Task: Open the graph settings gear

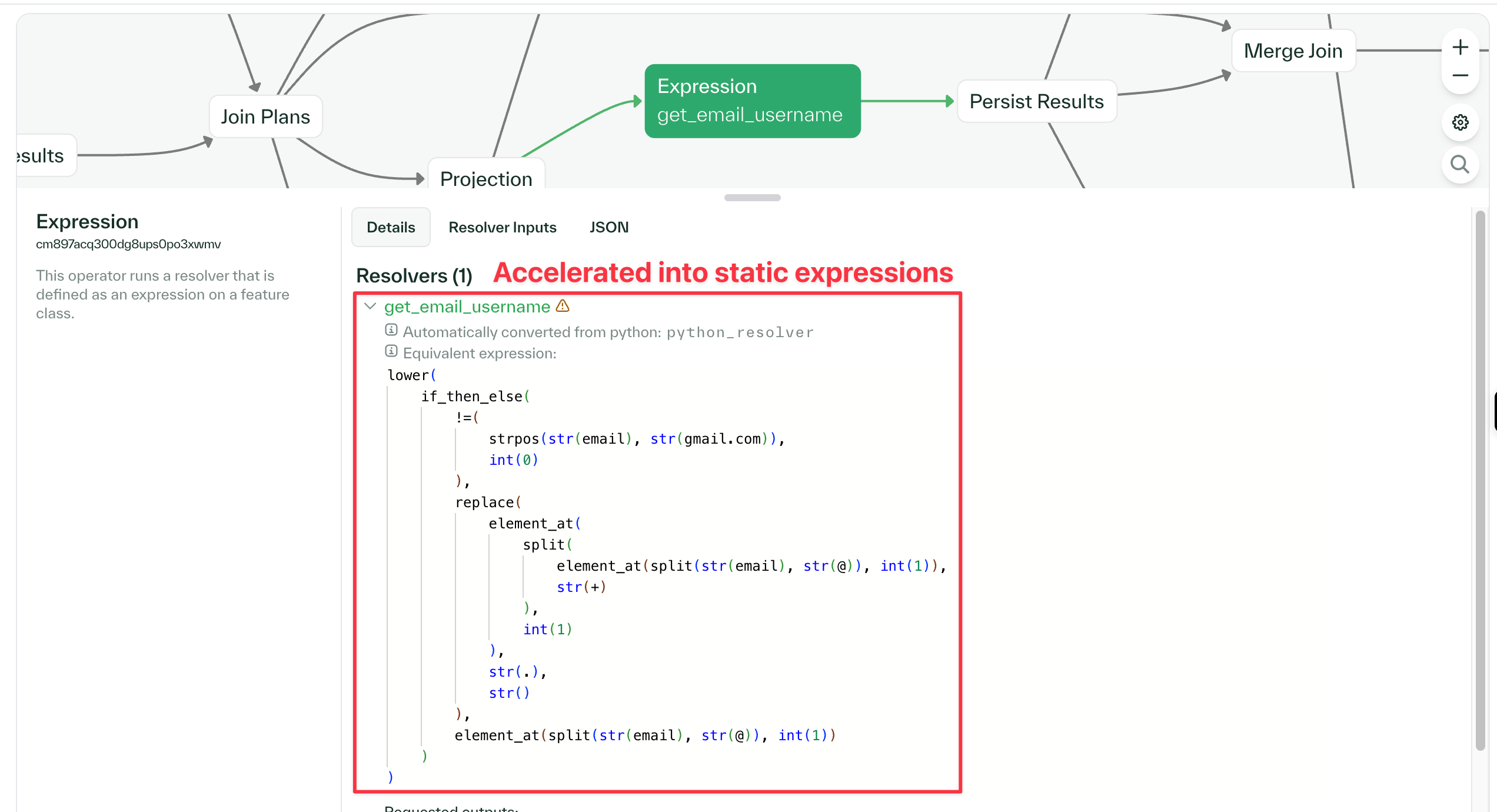Action: (1460, 122)
